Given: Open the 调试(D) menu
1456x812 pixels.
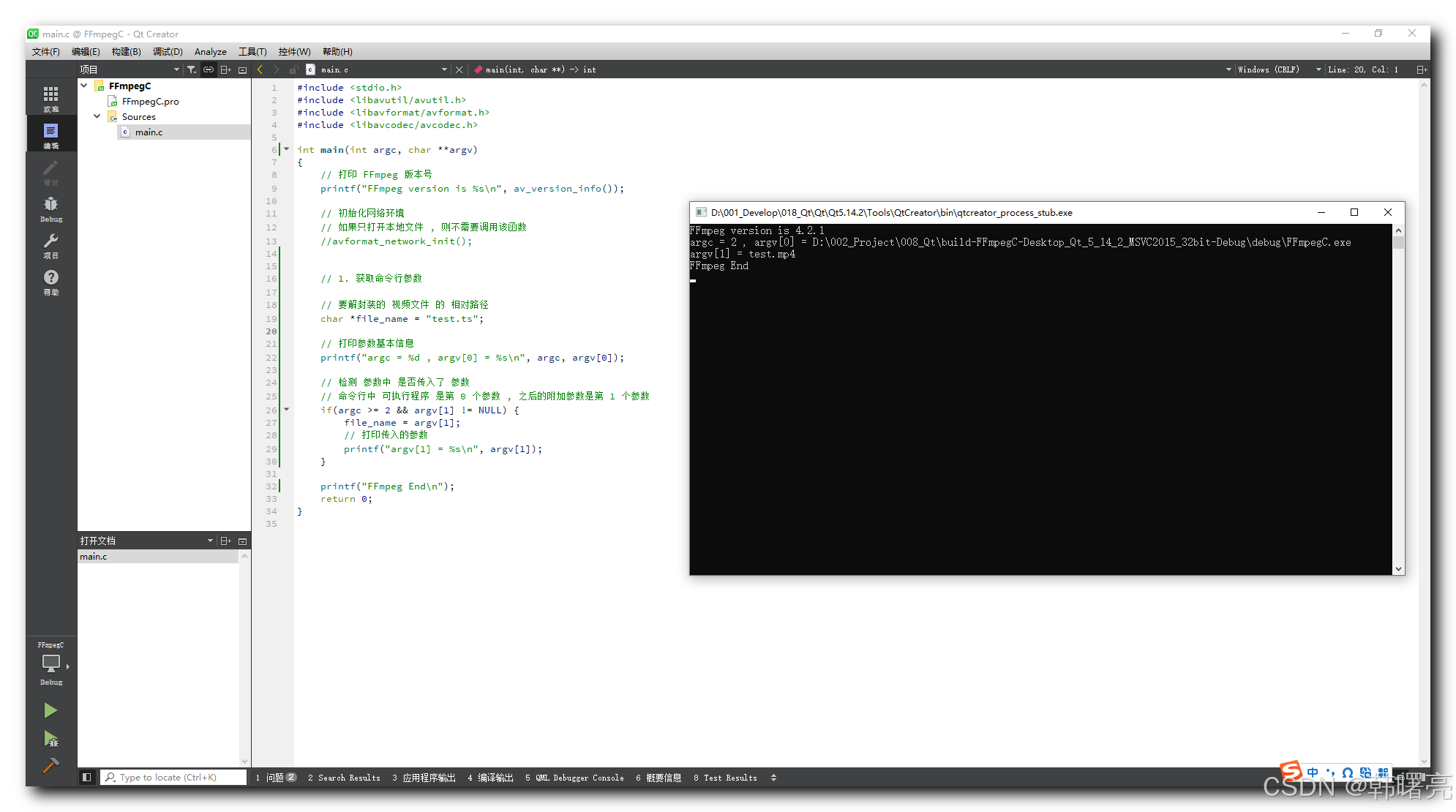Looking at the screenshot, I should tap(168, 52).
